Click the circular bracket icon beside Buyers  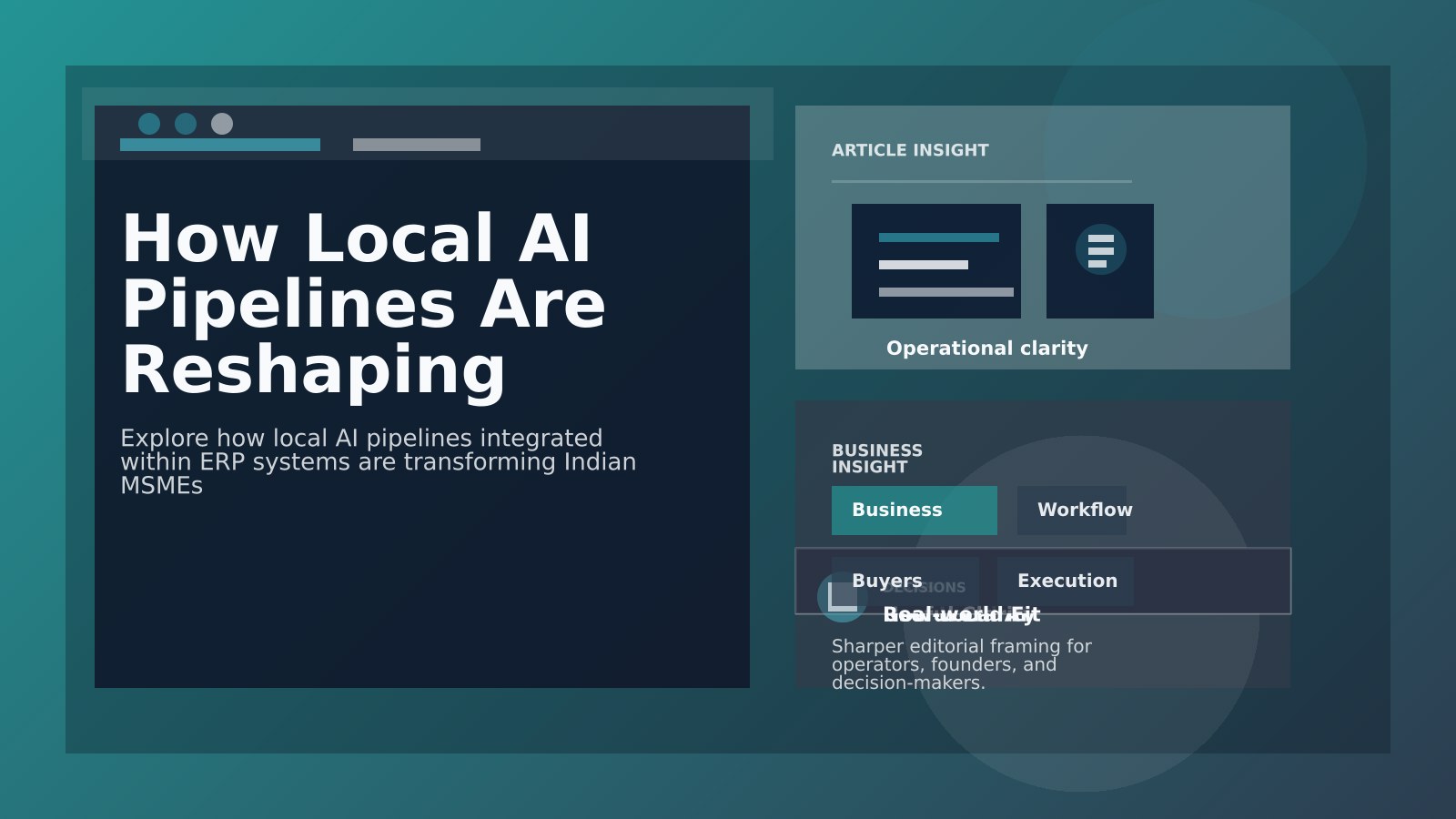[x=842, y=597]
